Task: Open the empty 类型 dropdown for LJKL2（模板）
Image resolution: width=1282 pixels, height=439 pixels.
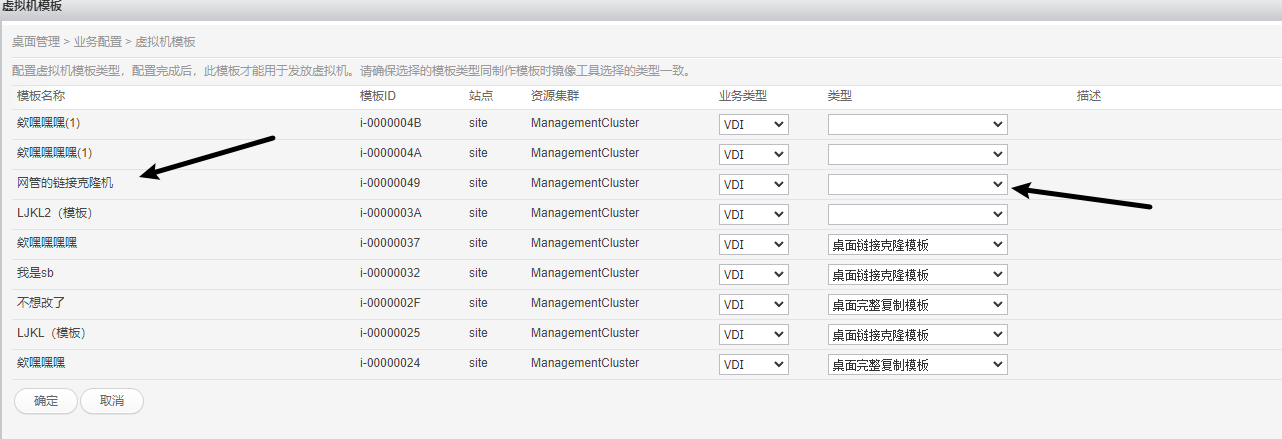Action: [x=917, y=214]
